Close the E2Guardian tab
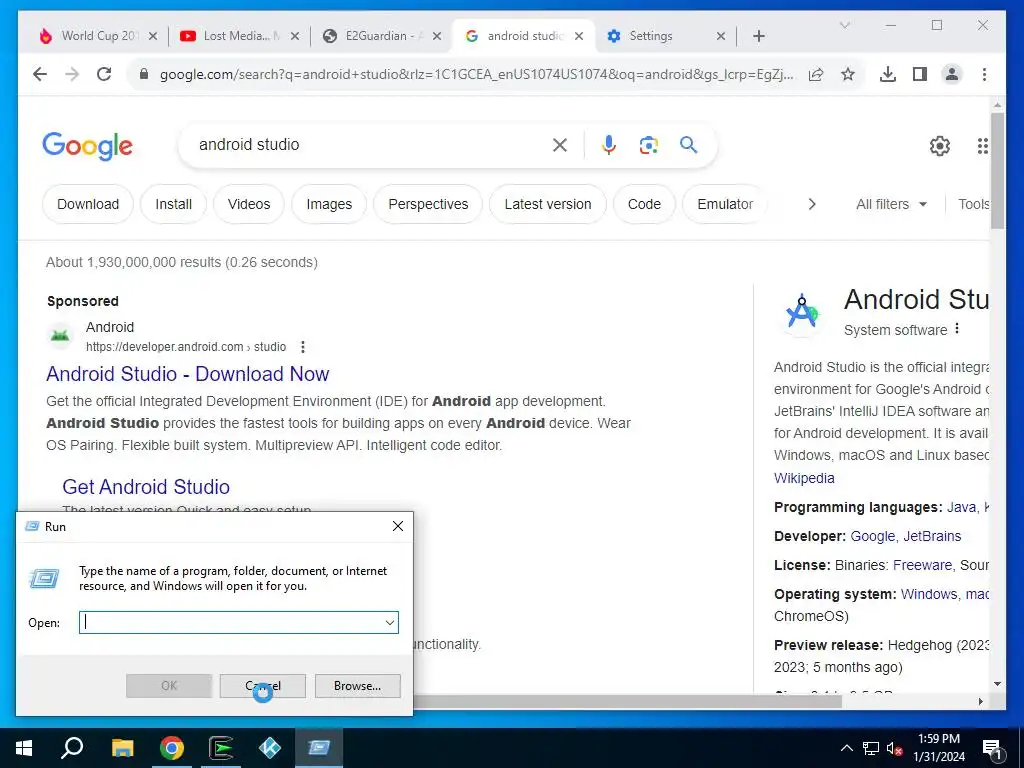The image size is (1024, 768). pyautogui.click(x=437, y=36)
